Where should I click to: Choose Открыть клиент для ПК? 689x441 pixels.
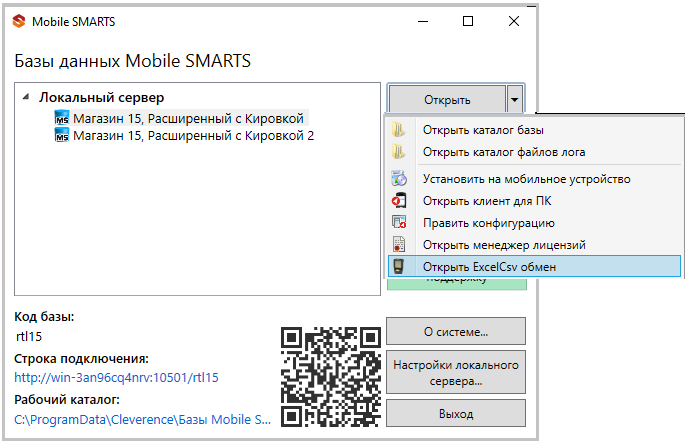tap(534, 201)
